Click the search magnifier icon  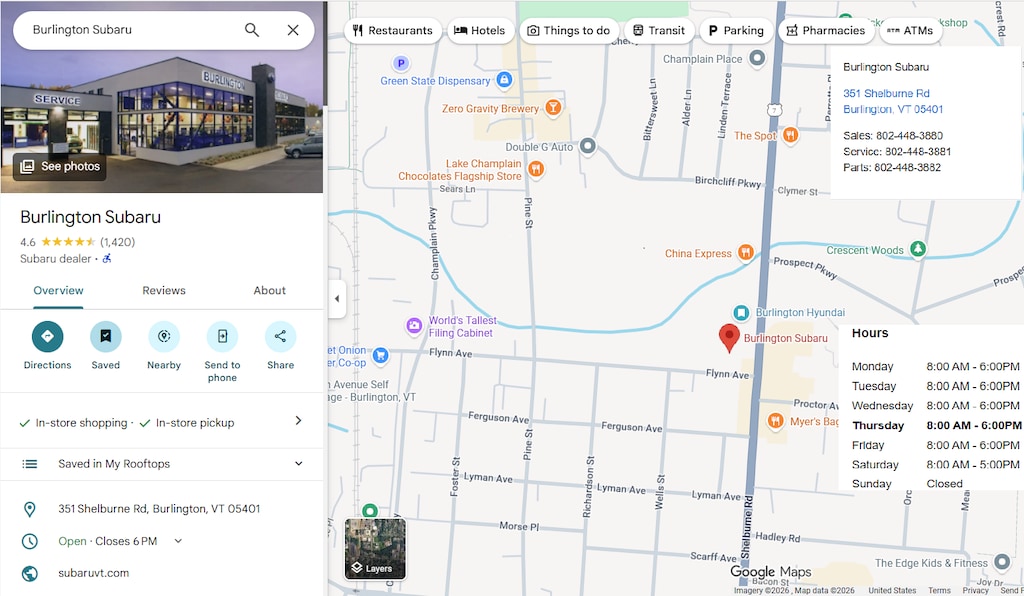click(x=252, y=30)
